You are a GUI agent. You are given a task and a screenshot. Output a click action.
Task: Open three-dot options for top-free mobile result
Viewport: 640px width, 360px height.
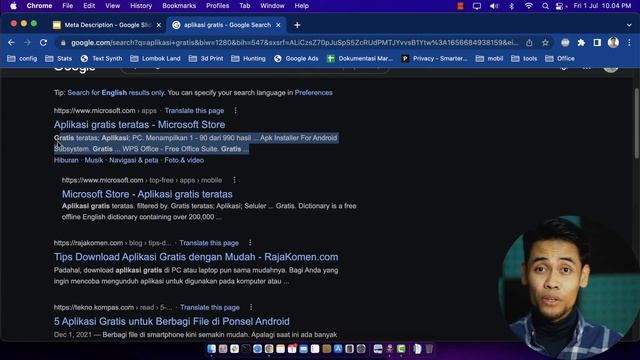point(234,180)
